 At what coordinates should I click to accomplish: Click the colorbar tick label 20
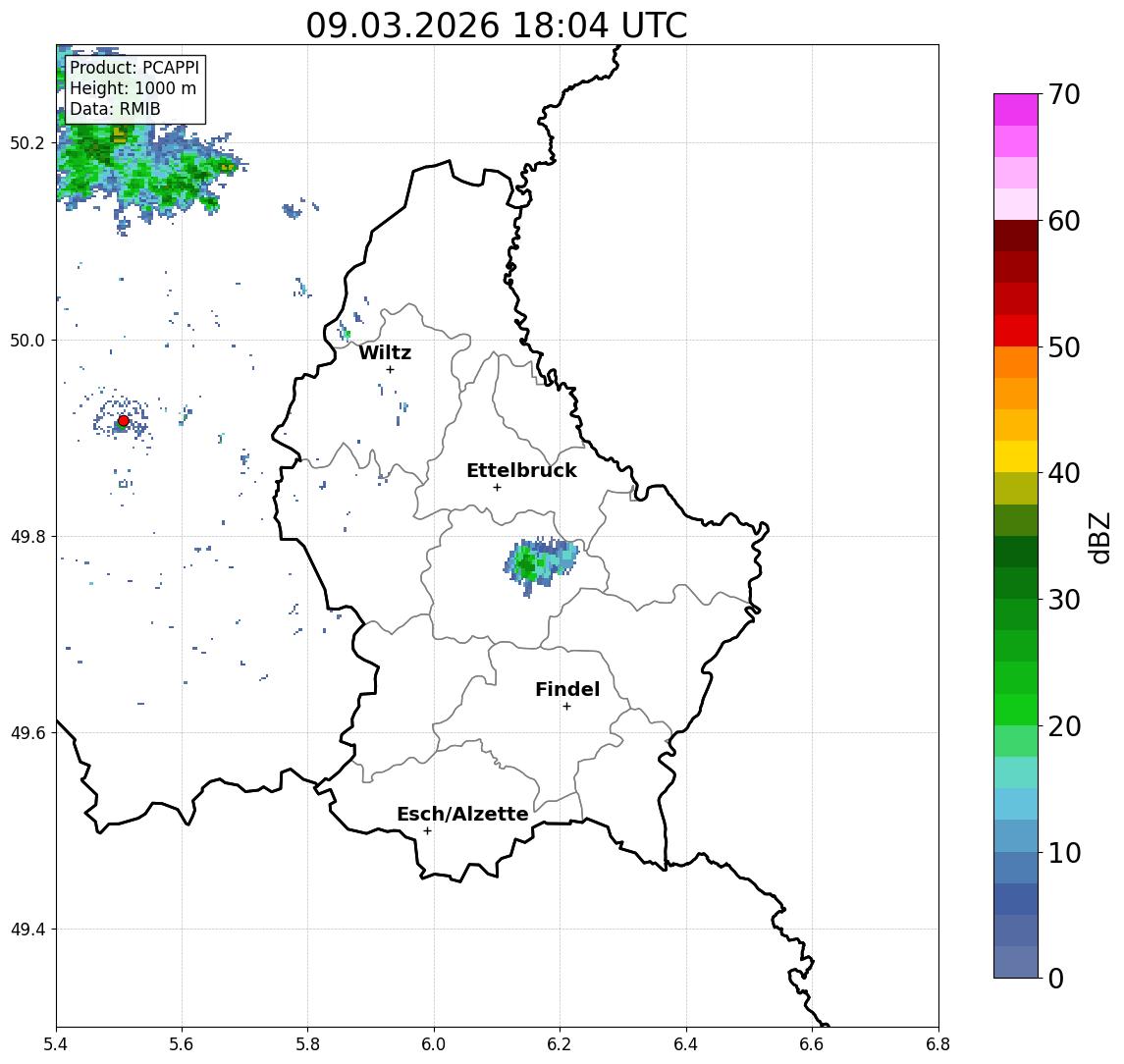[x=1064, y=725]
